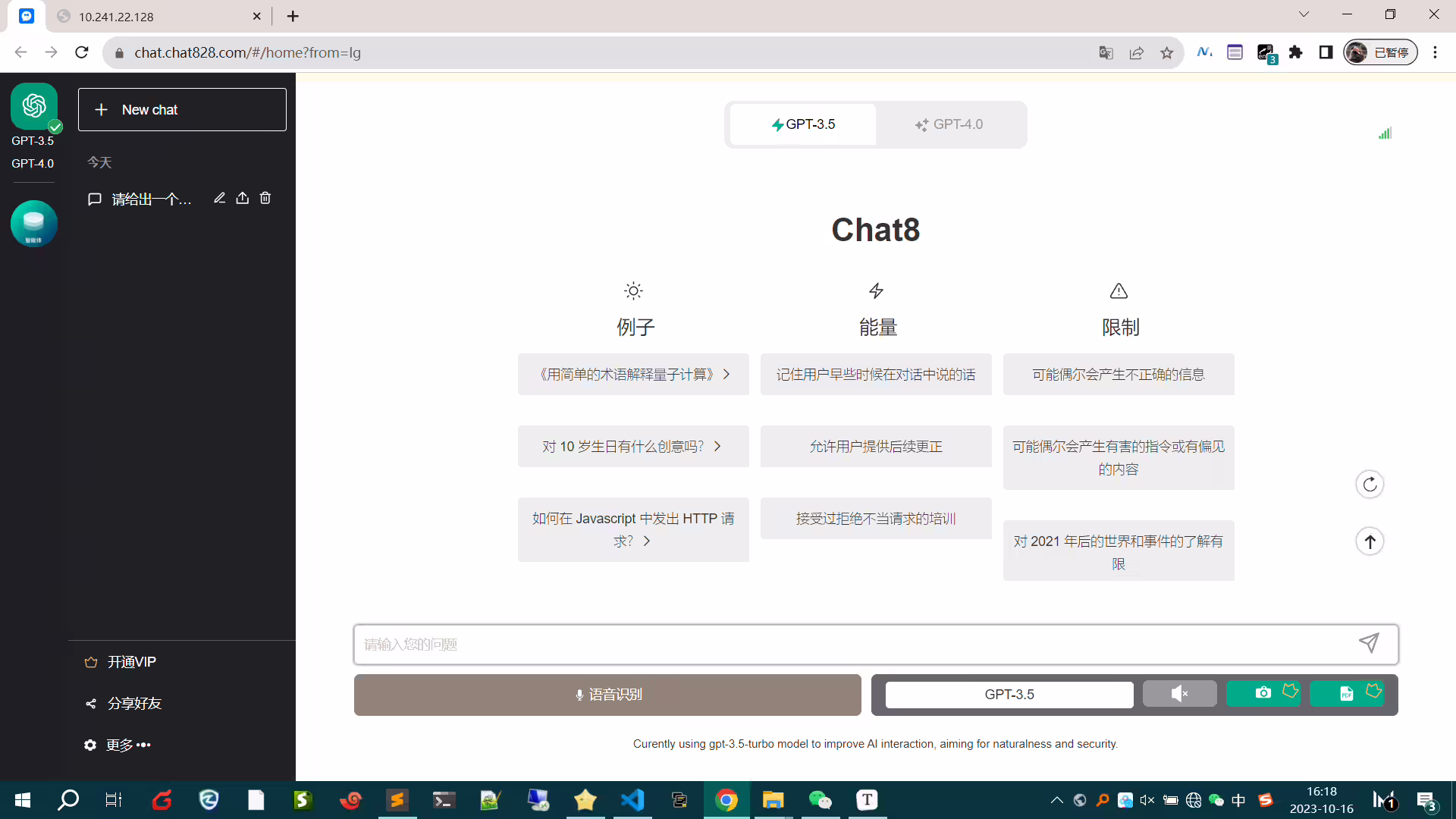This screenshot has height=819, width=1456.
Task: Click the 允许用户提供后续更正 card
Action: [x=876, y=447]
